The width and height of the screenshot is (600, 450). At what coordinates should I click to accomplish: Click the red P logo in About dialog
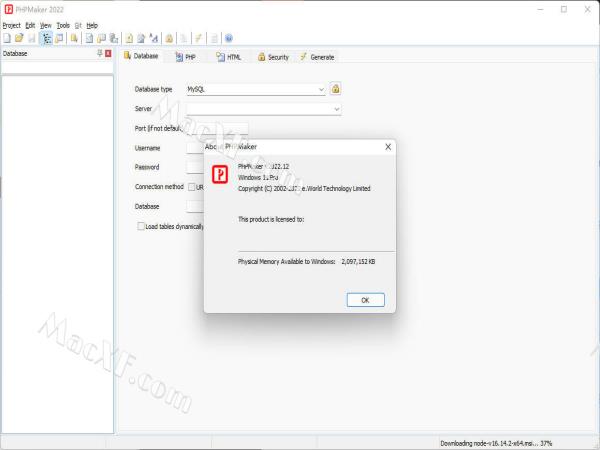(220, 174)
